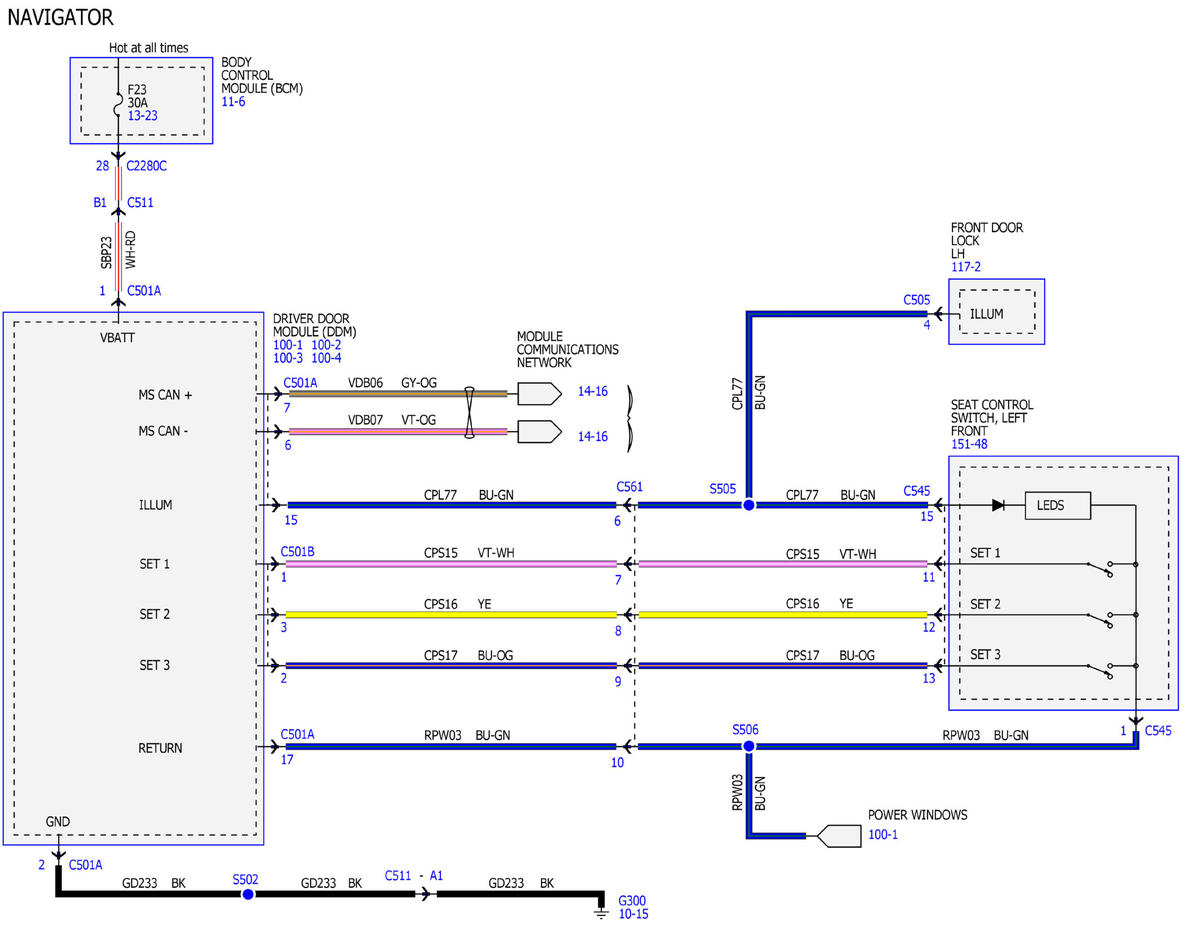1200x927 pixels.
Task: Open the 151-48 seat control switch link
Action: click(x=969, y=444)
